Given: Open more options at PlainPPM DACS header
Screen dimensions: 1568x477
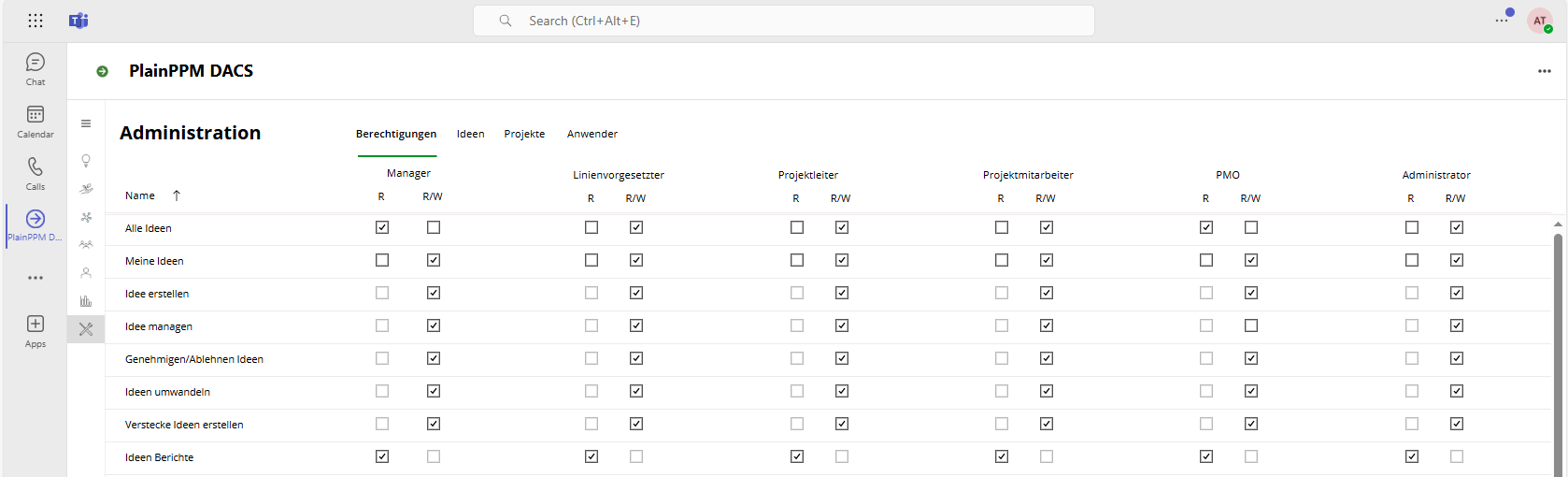Looking at the screenshot, I should [1545, 71].
